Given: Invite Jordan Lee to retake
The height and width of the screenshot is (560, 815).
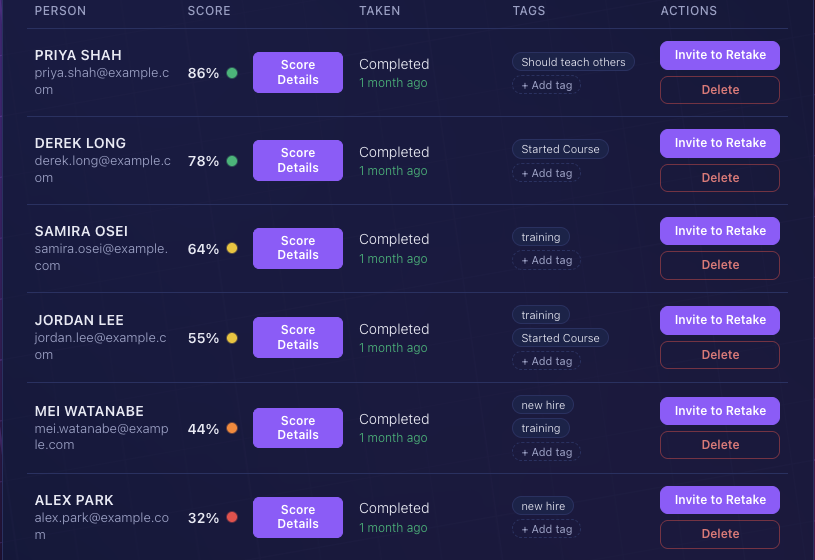Looking at the screenshot, I should point(720,320).
